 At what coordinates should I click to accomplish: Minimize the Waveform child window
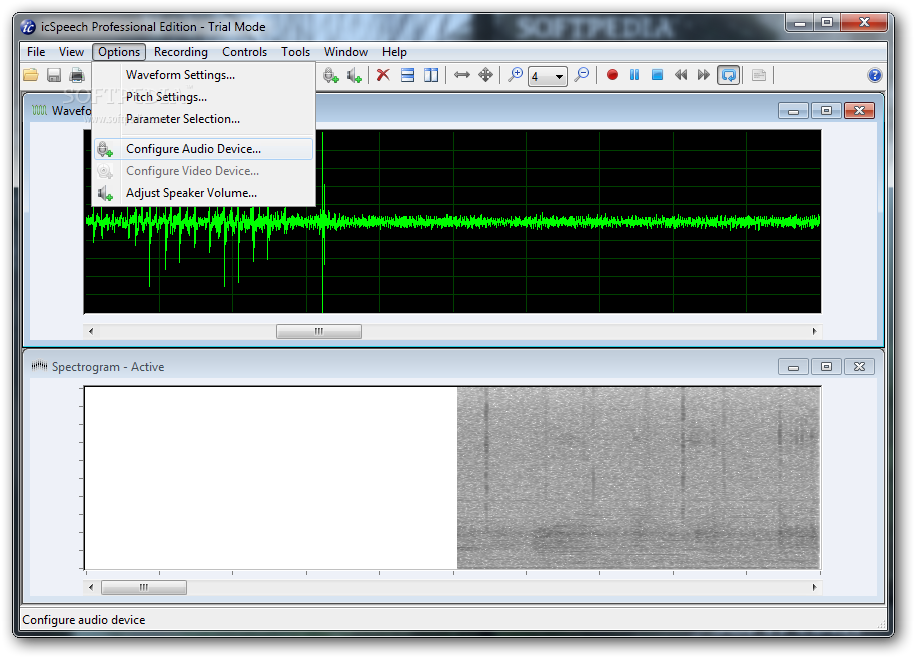pos(793,111)
